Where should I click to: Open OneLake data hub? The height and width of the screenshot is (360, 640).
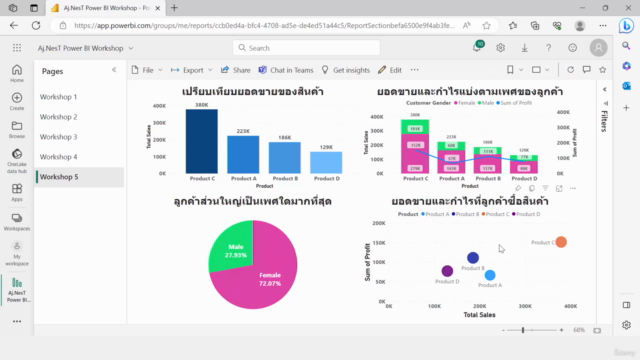coord(17,161)
